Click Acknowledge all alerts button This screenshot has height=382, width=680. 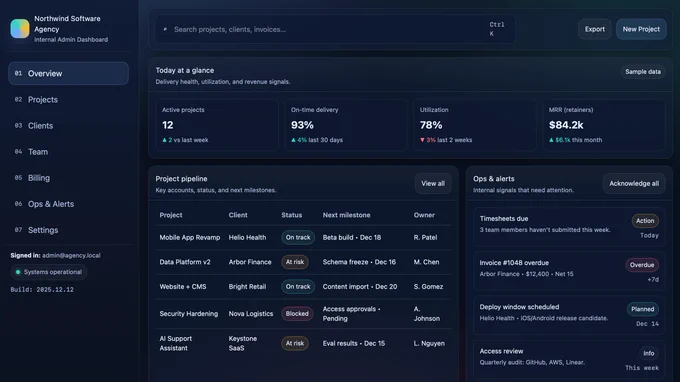pos(634,183)
